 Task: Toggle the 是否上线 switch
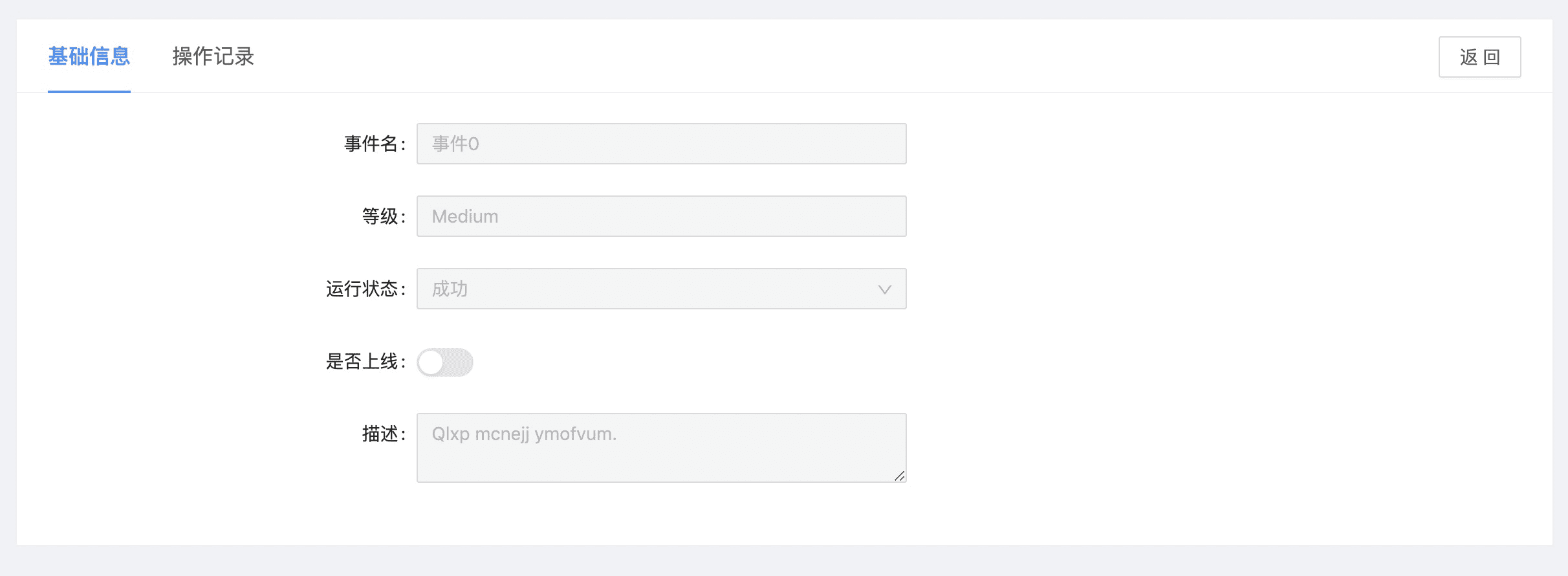click(445, 362)
